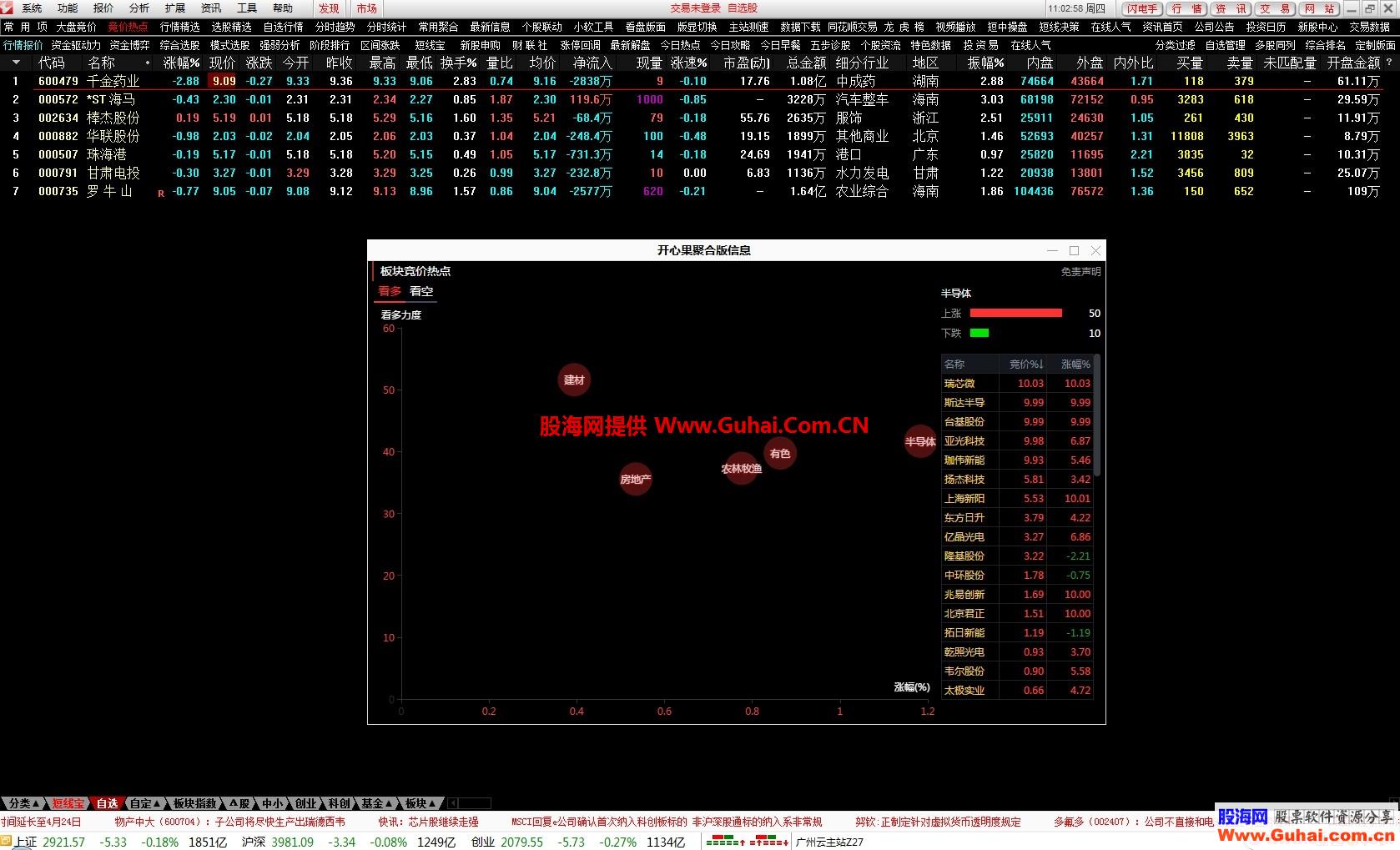Click the 芯片股继续走强 news ticker item
This screenshot has height=850, width=1400.
coord(428,822)
